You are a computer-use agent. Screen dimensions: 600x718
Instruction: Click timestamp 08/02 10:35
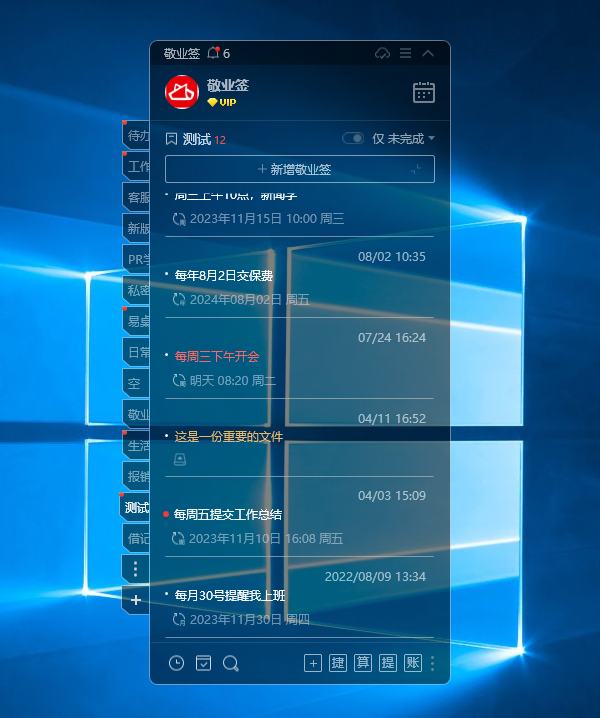click(x=392, y=257)
